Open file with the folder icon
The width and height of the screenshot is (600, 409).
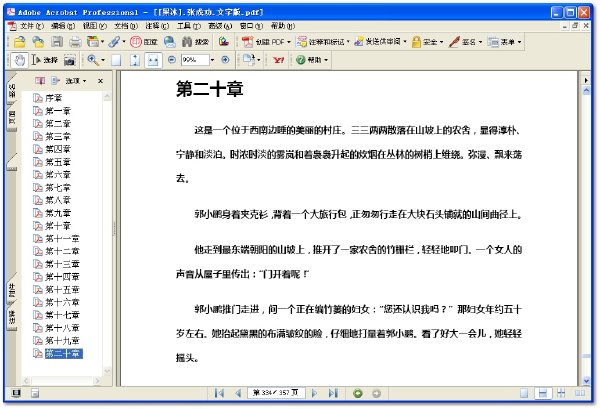pos(20,42)
